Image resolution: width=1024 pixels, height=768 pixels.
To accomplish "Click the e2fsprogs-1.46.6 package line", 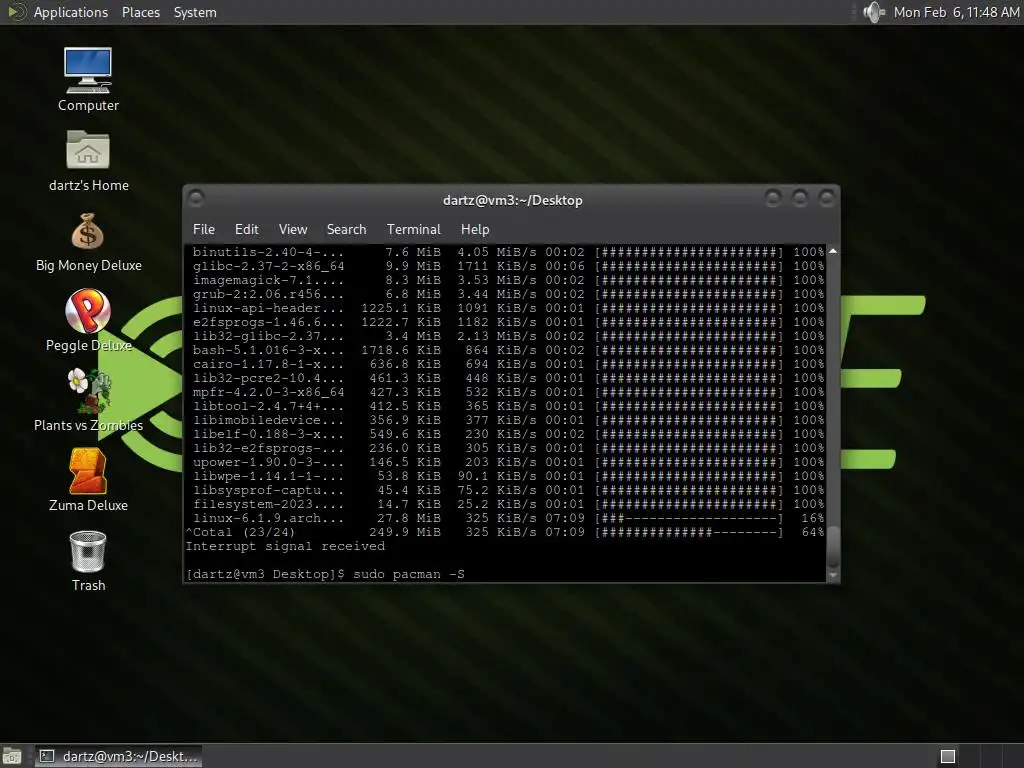I will [508, 322].
